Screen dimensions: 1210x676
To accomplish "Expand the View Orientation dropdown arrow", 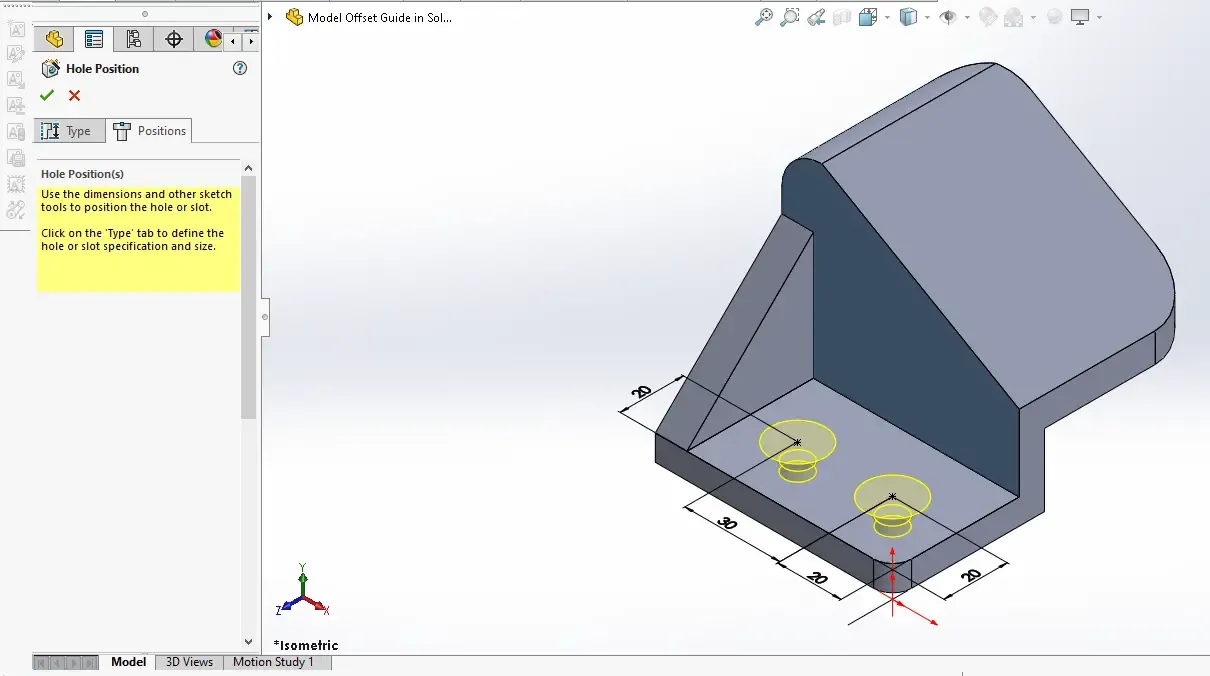I will (886, 18).
